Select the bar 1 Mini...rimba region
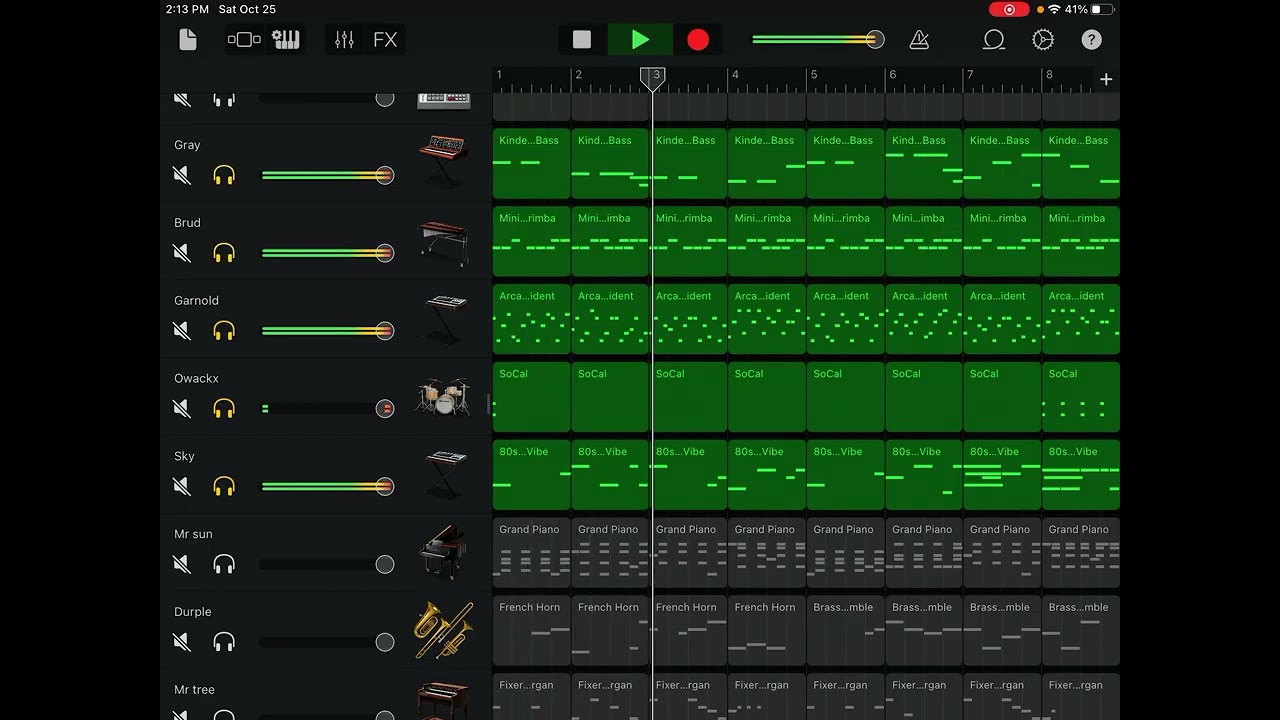The width and height of the screenshot is (1280, 720). [531, 241]
